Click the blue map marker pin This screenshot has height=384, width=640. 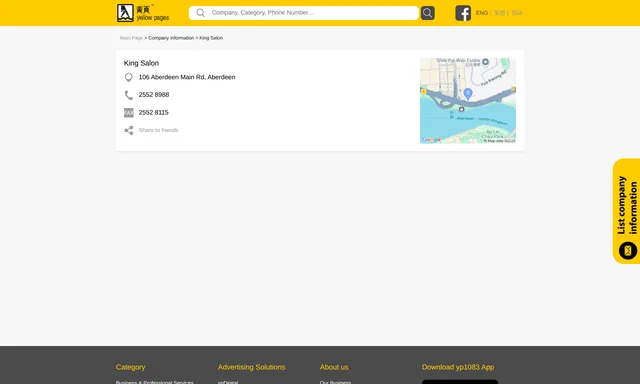click(x=468, y=94)
